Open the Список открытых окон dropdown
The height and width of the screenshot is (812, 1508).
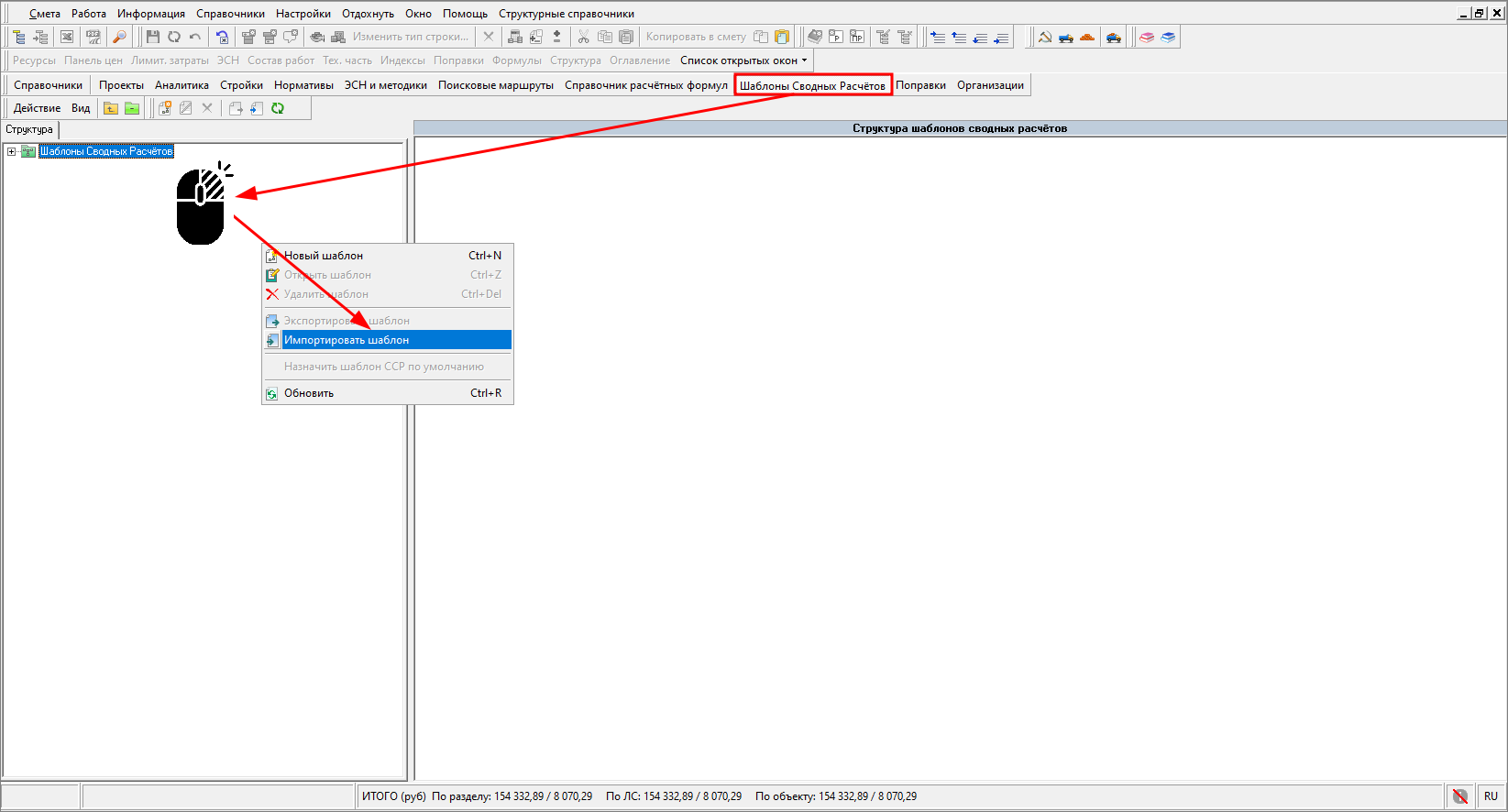[743, 60]
